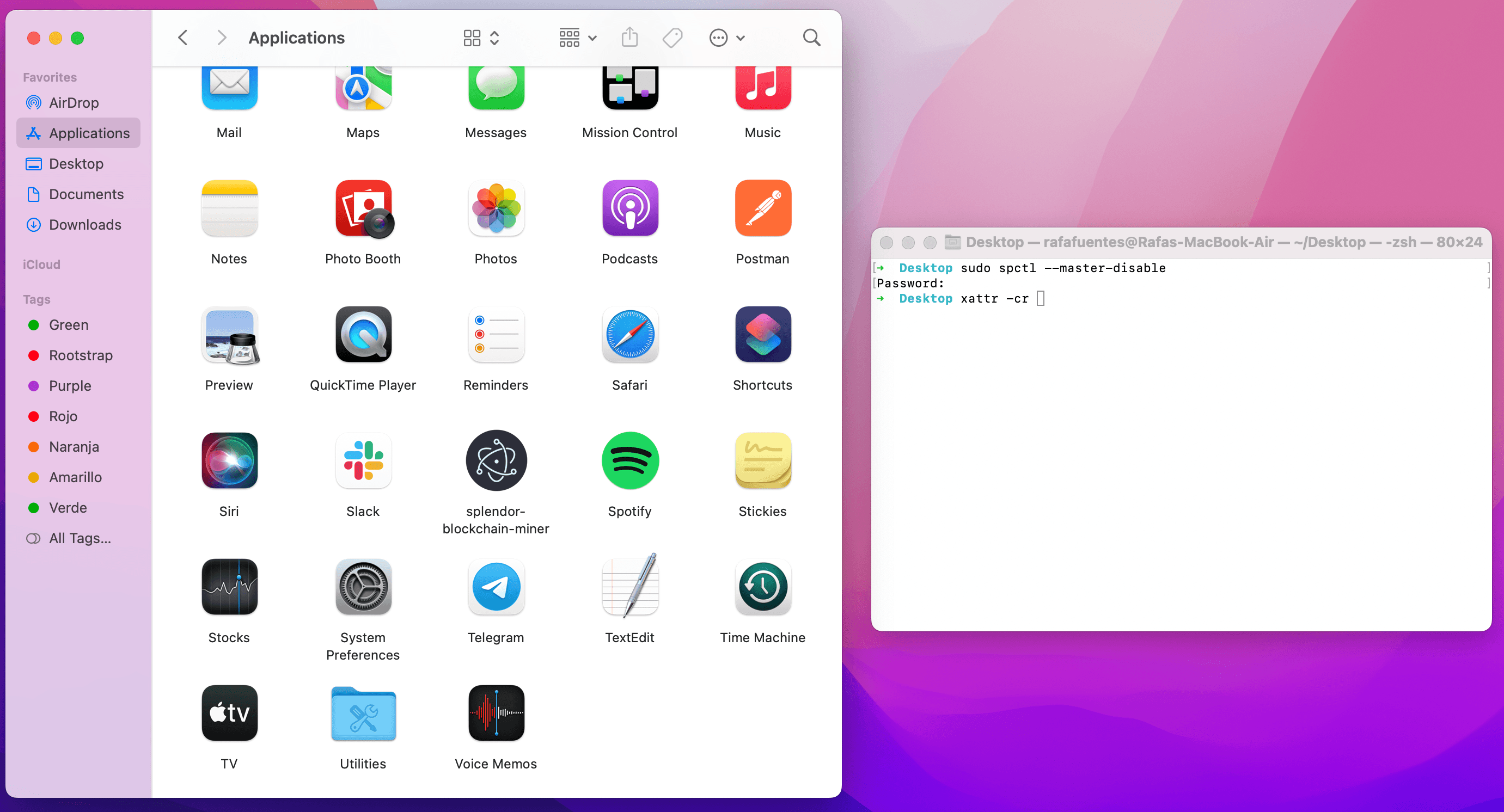Select the Photos app icon
This screenshot has width=1504, height=812.
click(x=496, y=208)
